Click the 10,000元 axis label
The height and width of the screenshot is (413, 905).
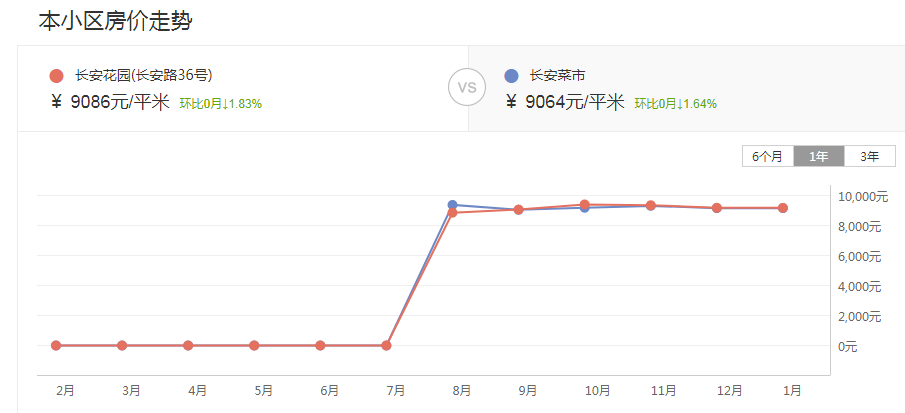click(x=862, y=196)
